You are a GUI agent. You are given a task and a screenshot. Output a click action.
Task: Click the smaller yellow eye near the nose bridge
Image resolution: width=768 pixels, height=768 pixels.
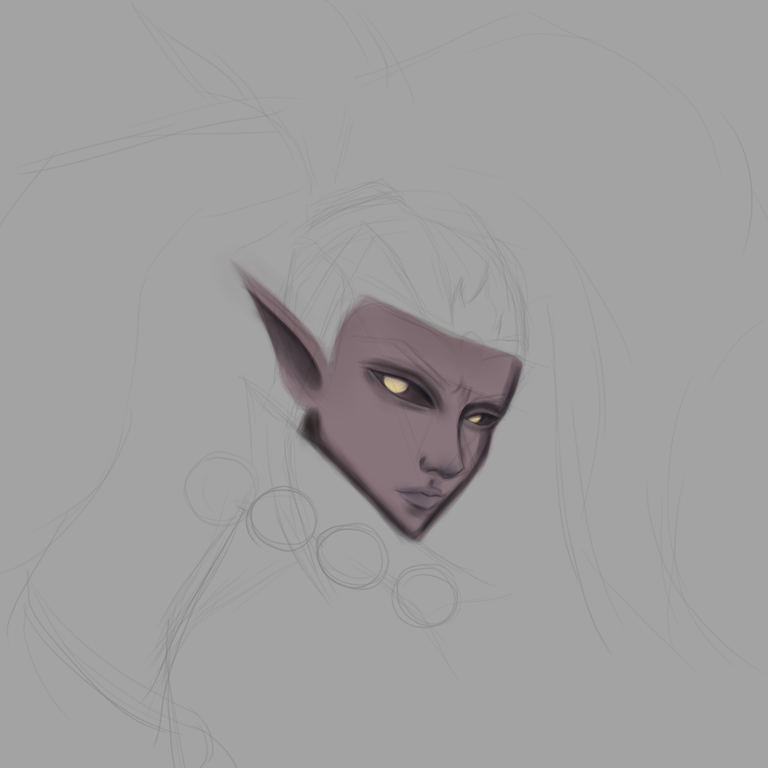(x=474, y=419)
